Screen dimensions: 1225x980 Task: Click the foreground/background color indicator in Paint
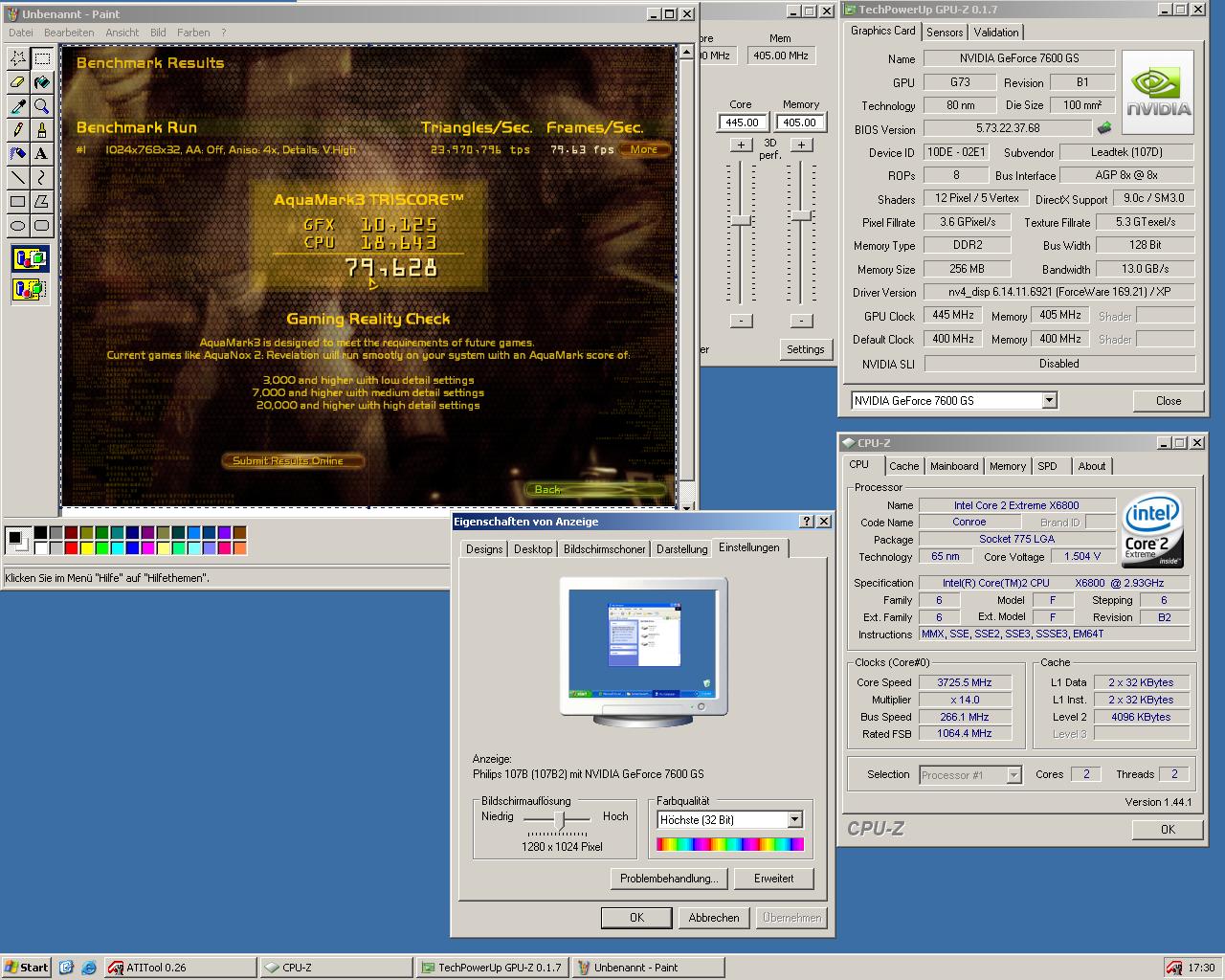click(x=16, y=540)
